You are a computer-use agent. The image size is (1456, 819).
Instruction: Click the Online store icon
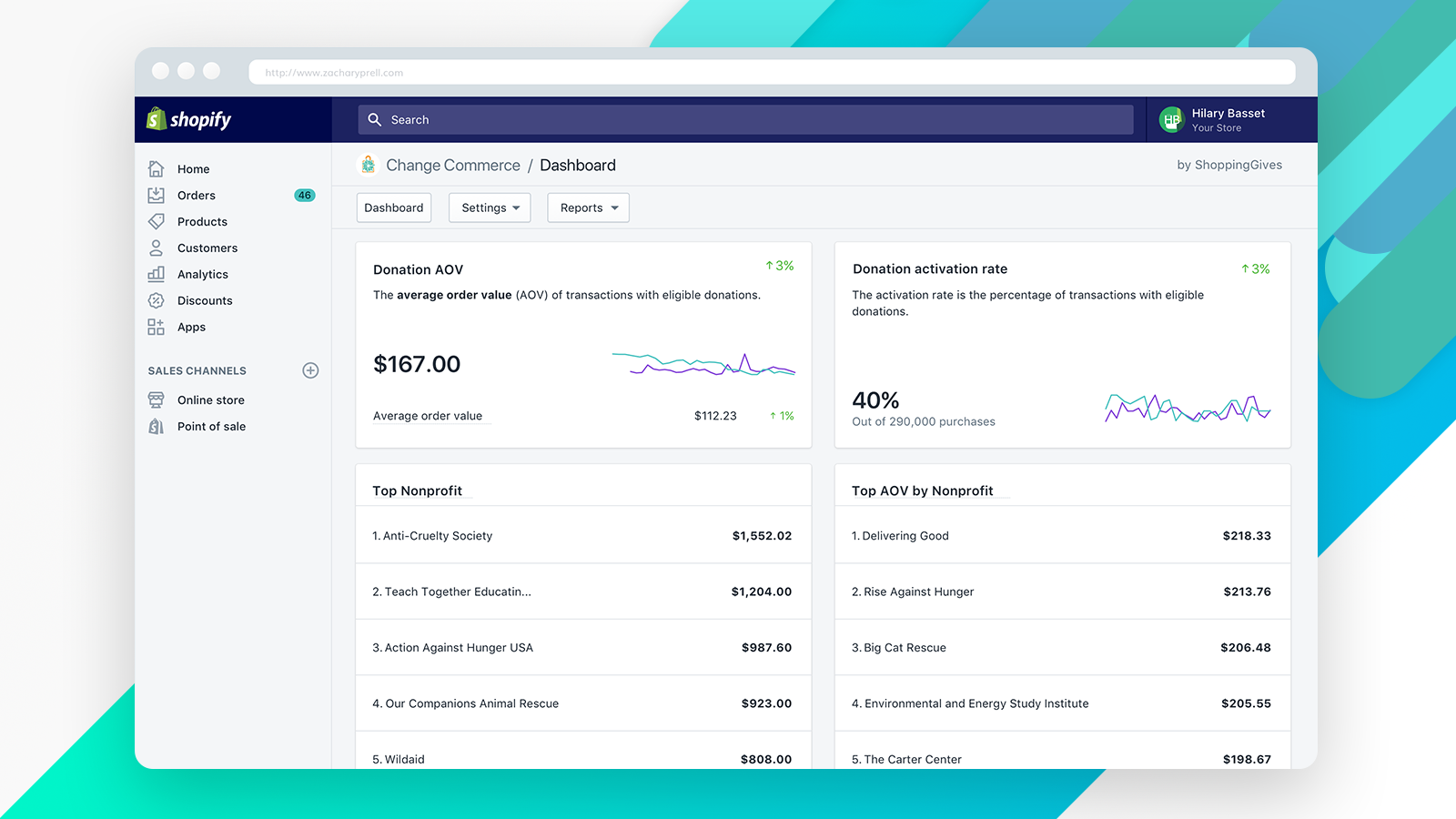pyautogui.click(x=157, y=400)
